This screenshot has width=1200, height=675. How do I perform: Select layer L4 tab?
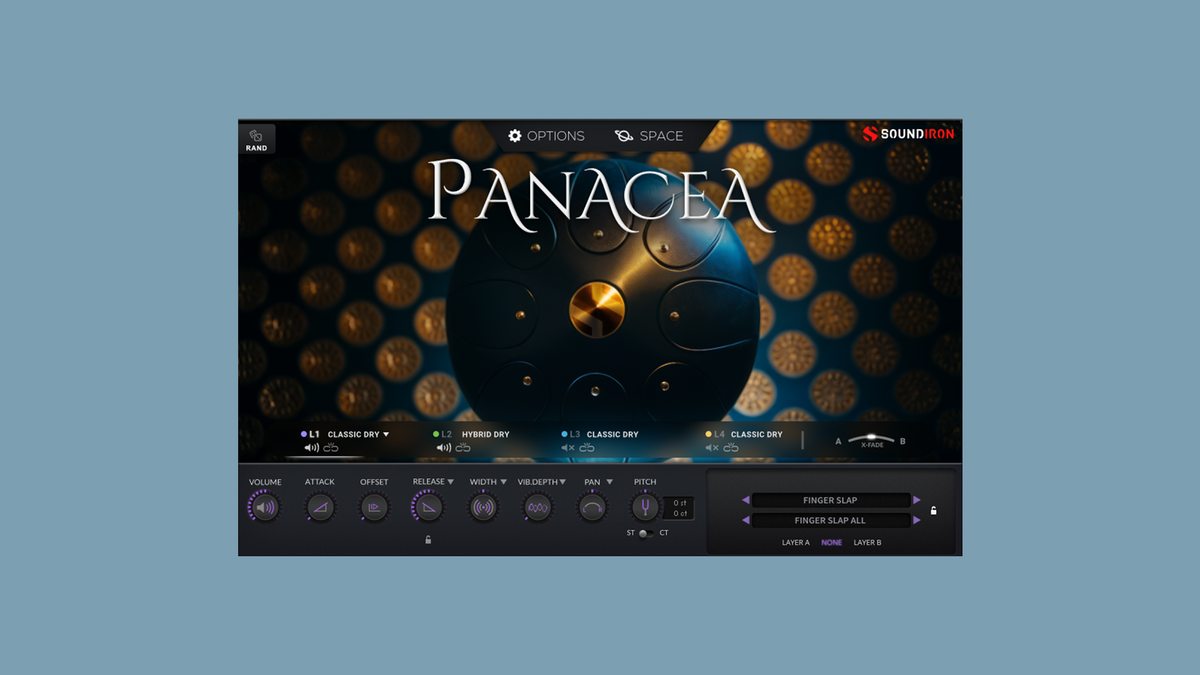pos(714,435)
